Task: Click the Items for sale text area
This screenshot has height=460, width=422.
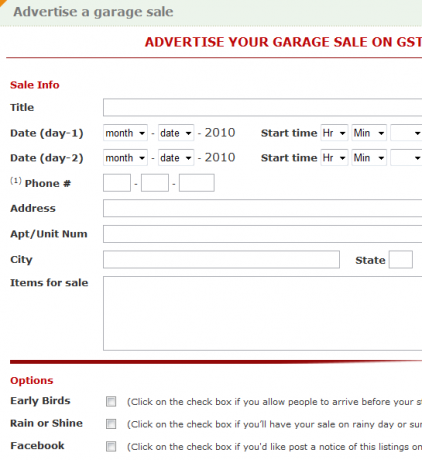Action: click(x=263, y=313)
